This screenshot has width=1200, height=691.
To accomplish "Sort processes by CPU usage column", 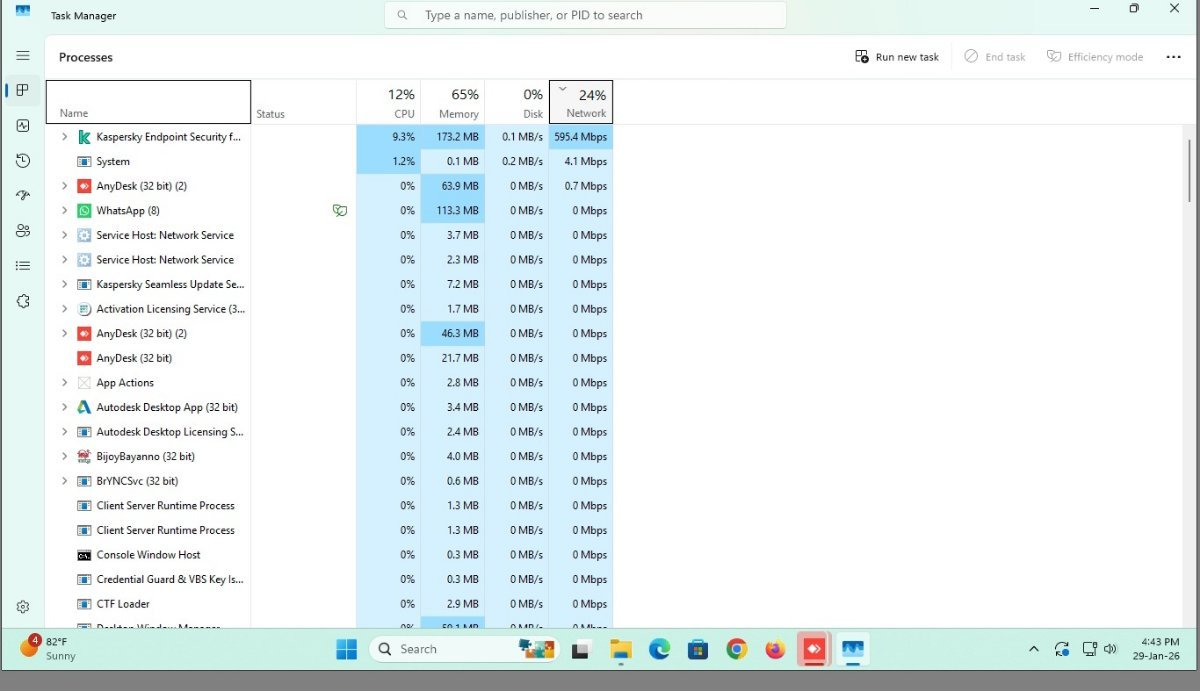I will pyautogui.click(x=388, y=102).
